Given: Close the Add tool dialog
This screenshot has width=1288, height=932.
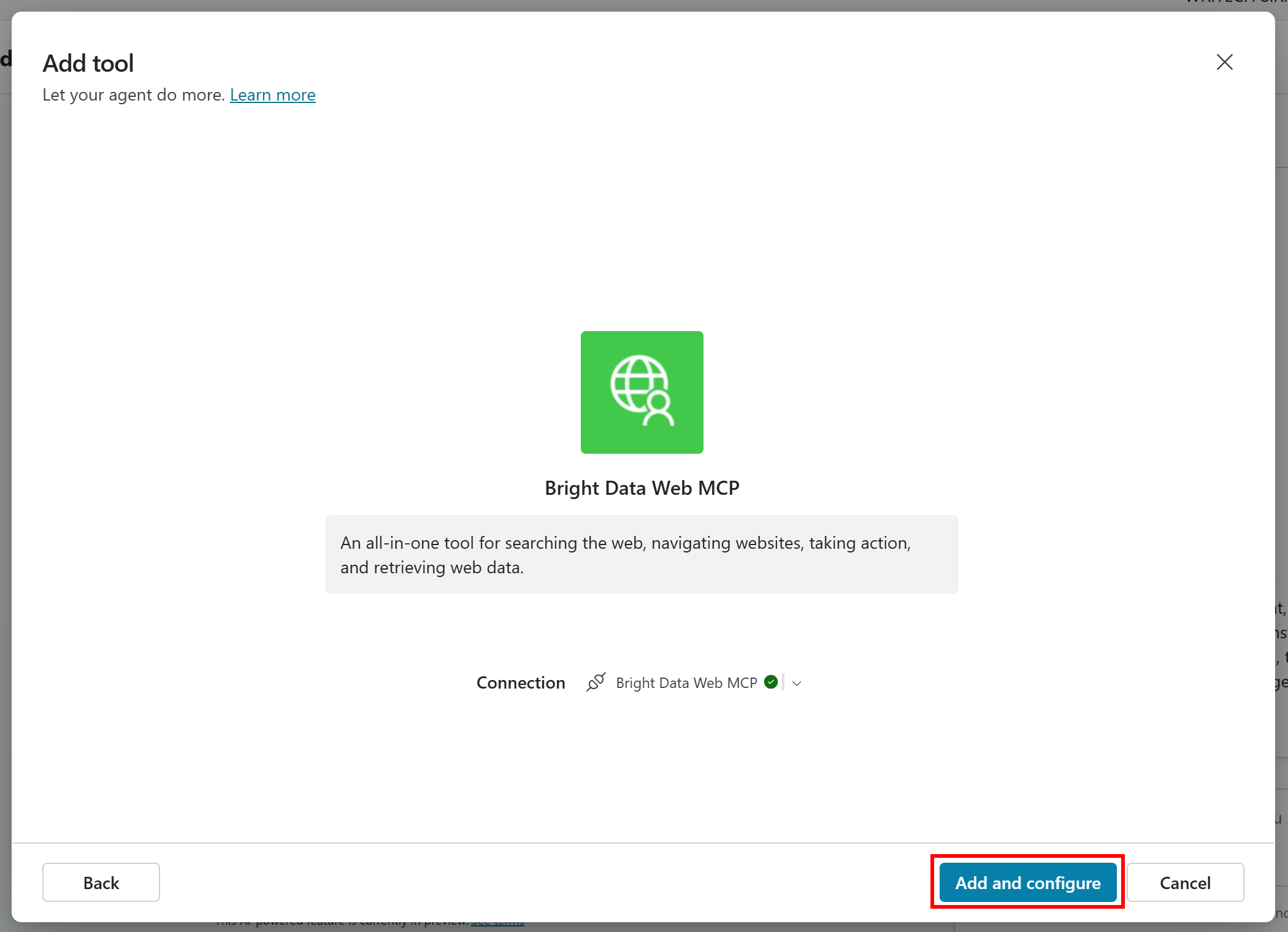Looking at the screenshot, I should pyautogui.click(x=1224, y=62).
